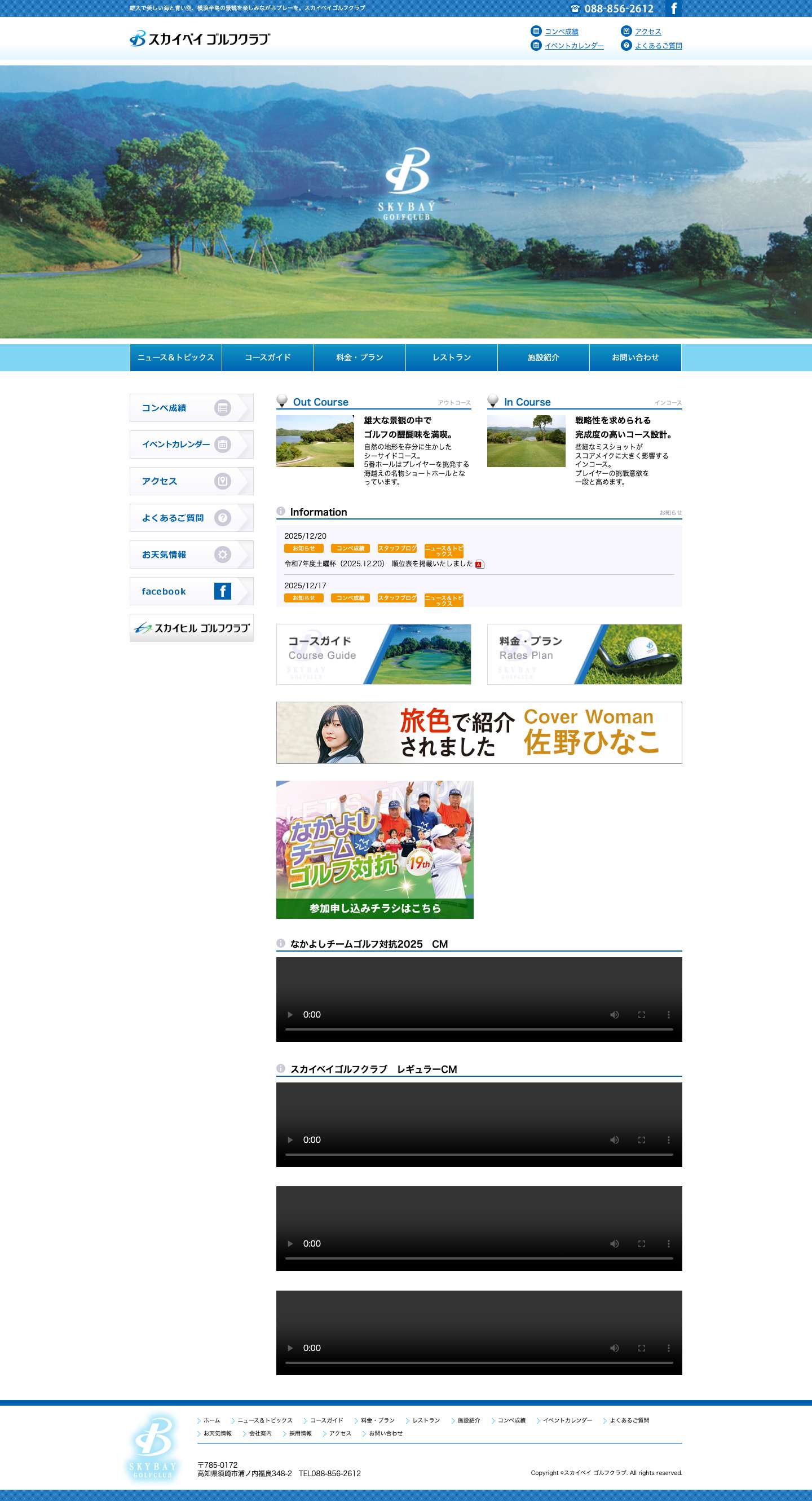This screenshot has width=812, height=1501.
Task: Open 施設紹介 in the blue navigation bar
Action: [544, 357]
